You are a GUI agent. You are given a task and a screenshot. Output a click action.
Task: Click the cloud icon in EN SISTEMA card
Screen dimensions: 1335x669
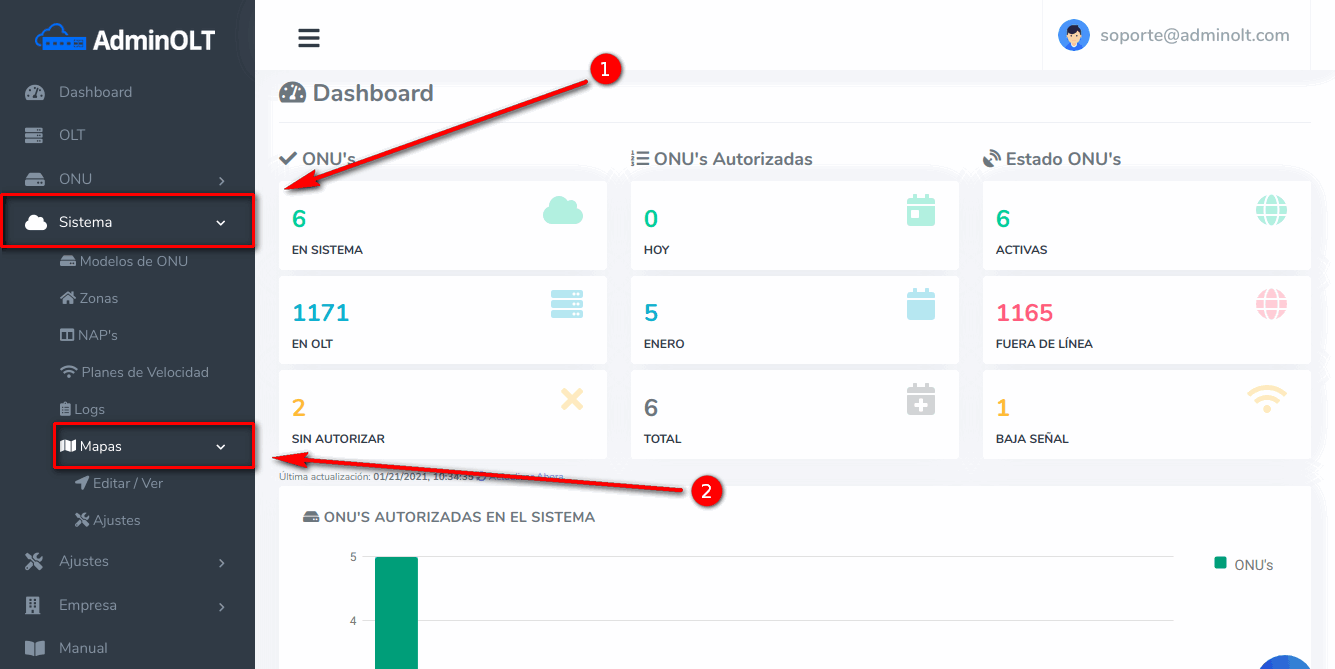tap(562, 210)
